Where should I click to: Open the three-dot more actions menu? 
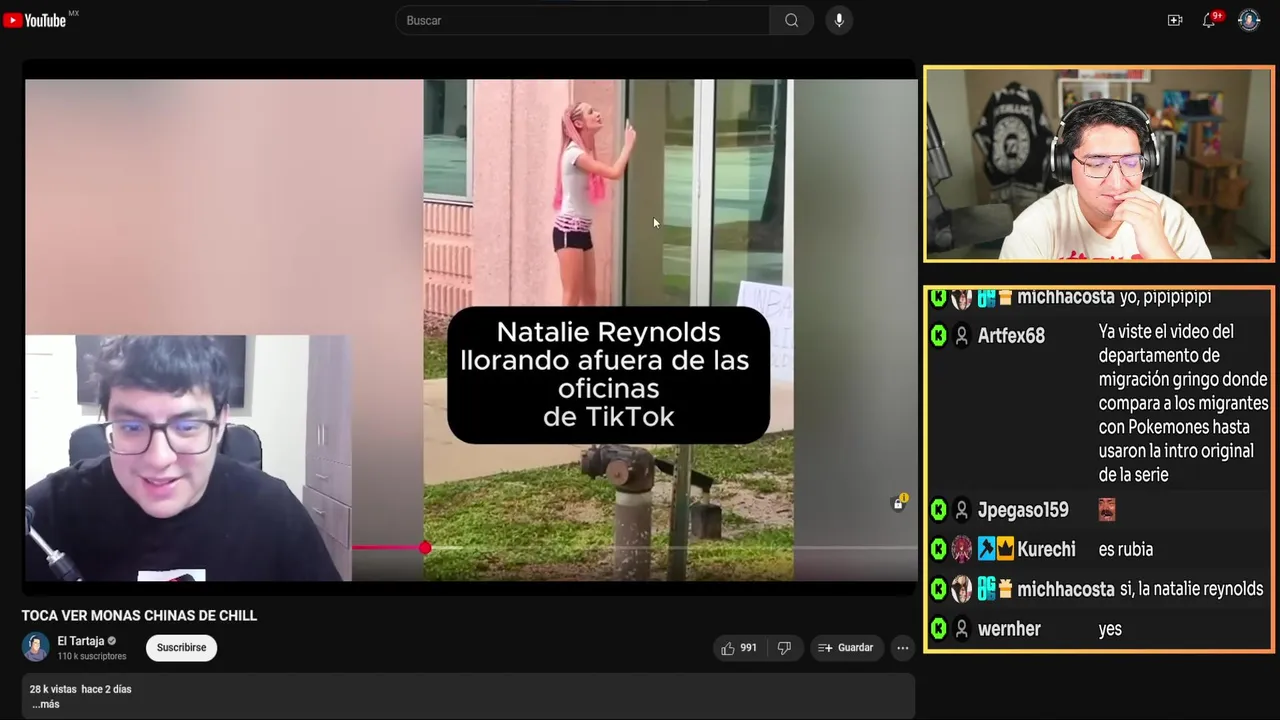(902, 648)
